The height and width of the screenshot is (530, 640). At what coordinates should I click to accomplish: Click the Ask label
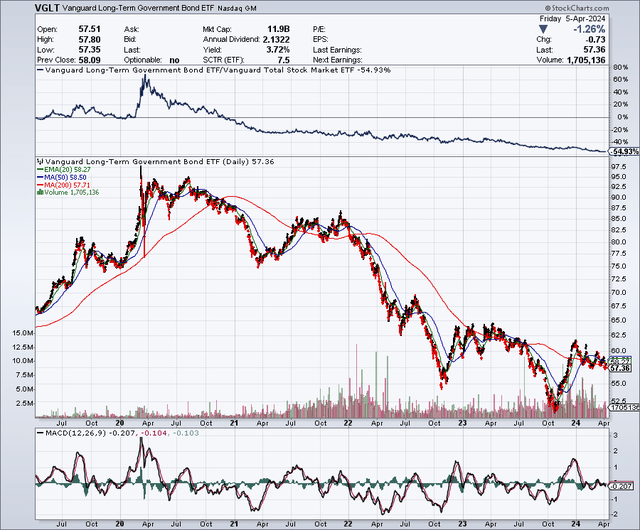point(131,29)
